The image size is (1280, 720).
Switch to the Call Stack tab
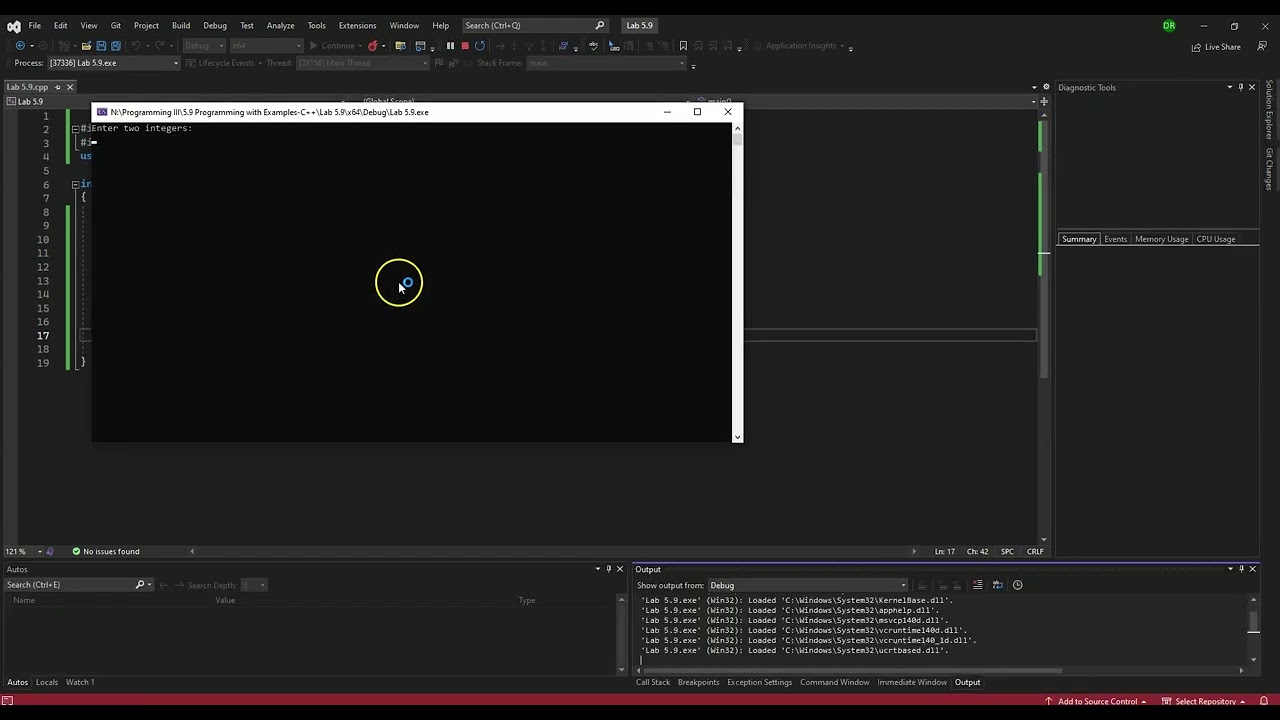point(653,682)
